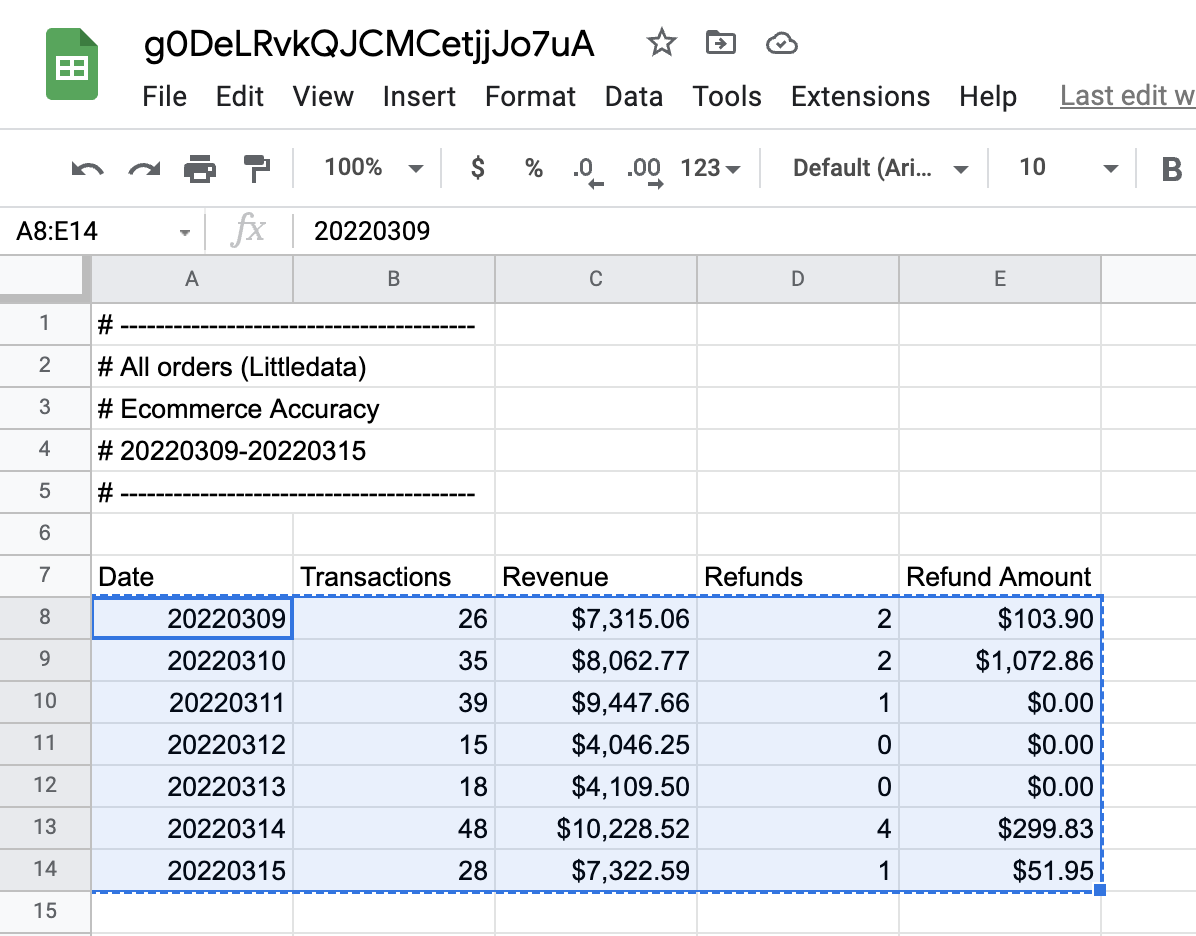Format selection as currency
The width and height of the screenshot is (1196, 936).
coord(478,168)
